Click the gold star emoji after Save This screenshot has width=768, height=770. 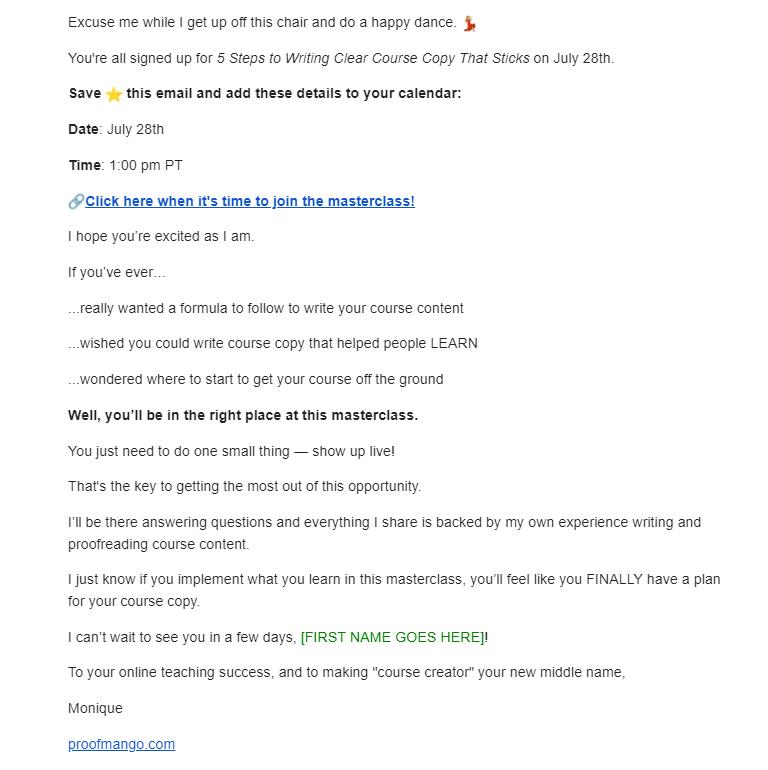coord(113,94)
